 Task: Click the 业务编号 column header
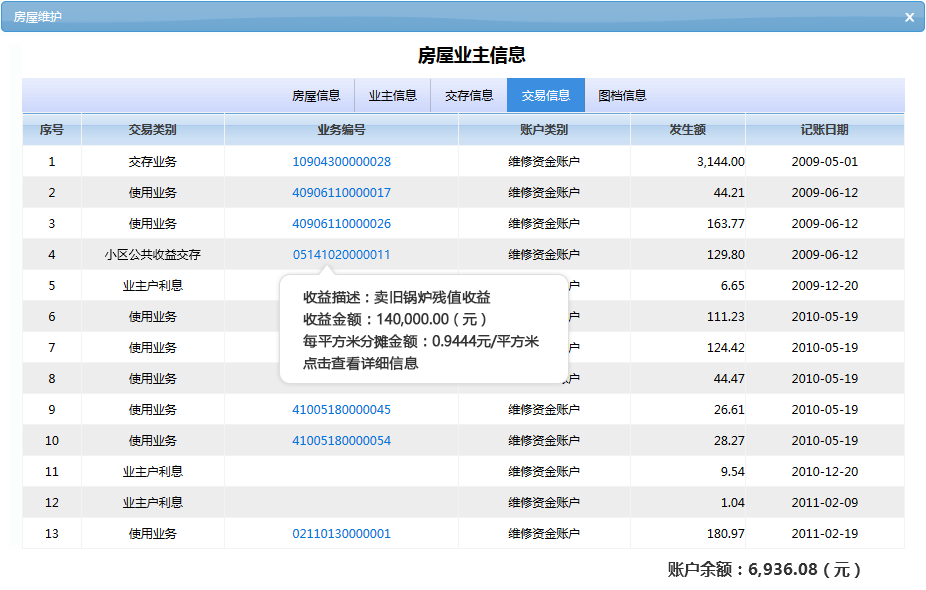coord(341,130)
